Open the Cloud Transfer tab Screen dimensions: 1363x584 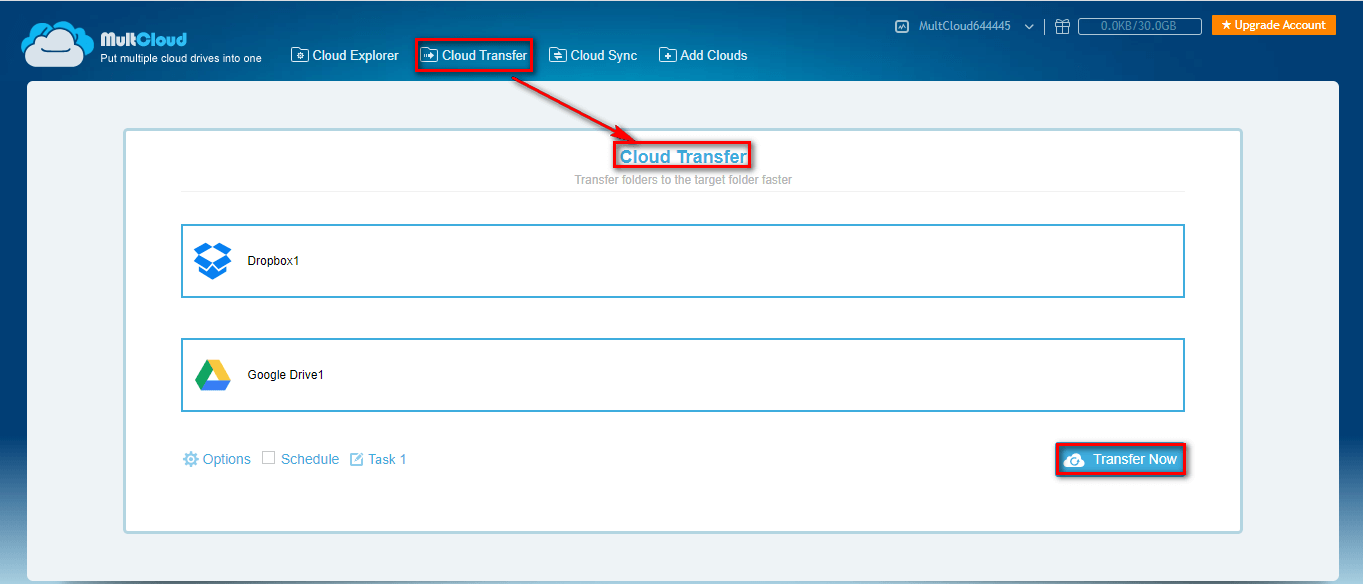pos(473,55)
